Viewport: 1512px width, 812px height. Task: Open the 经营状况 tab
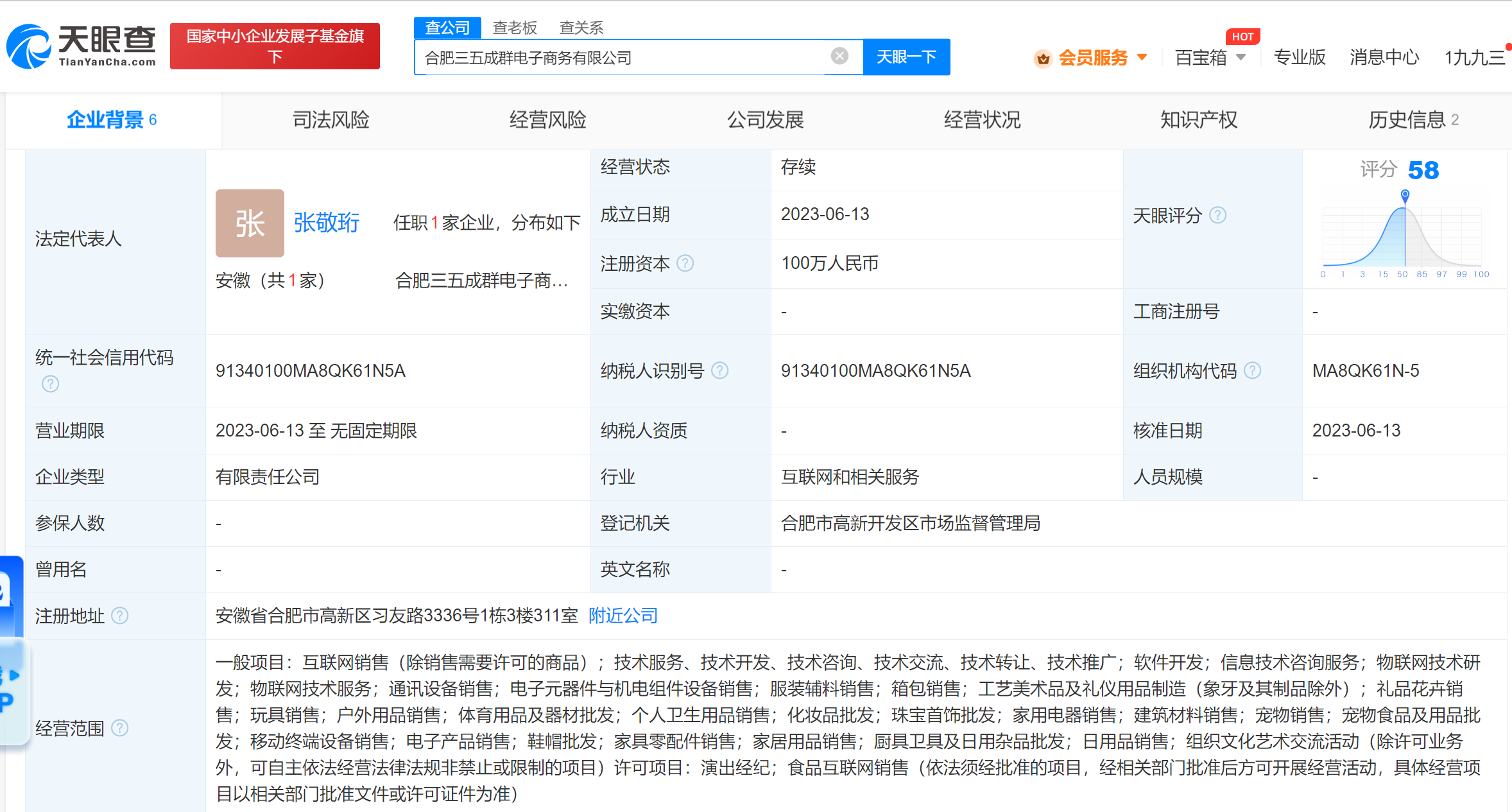click(982, 119)
